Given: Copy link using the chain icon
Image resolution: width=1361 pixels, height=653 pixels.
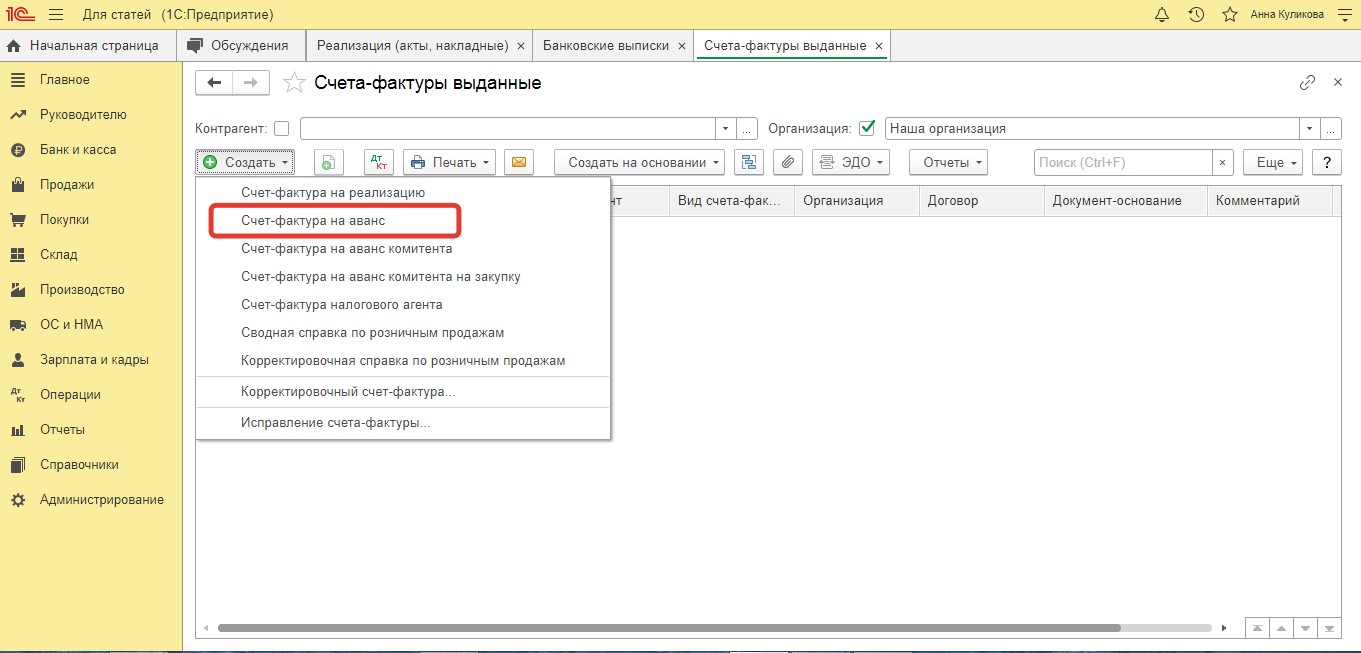Looking at the screenshot, I should [x=1307, y=83].
